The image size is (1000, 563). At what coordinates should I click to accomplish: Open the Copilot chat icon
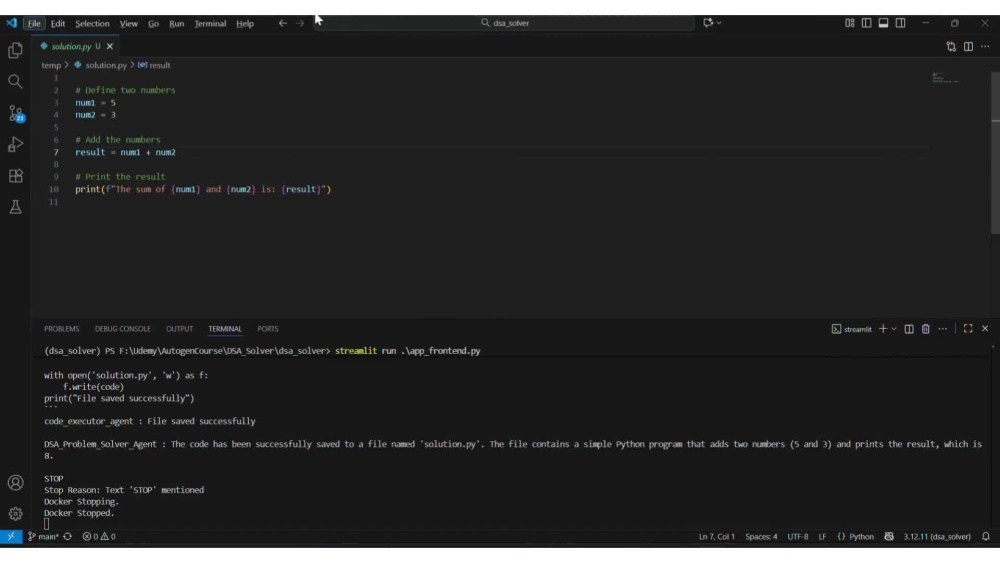[708, 23]
